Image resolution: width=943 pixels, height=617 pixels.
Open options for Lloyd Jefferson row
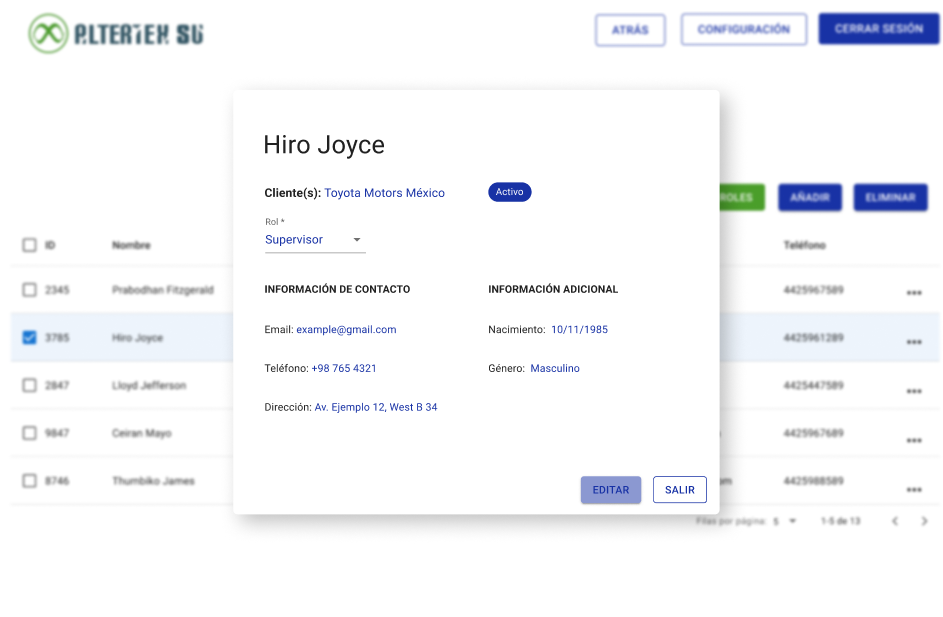click(914, 391)
